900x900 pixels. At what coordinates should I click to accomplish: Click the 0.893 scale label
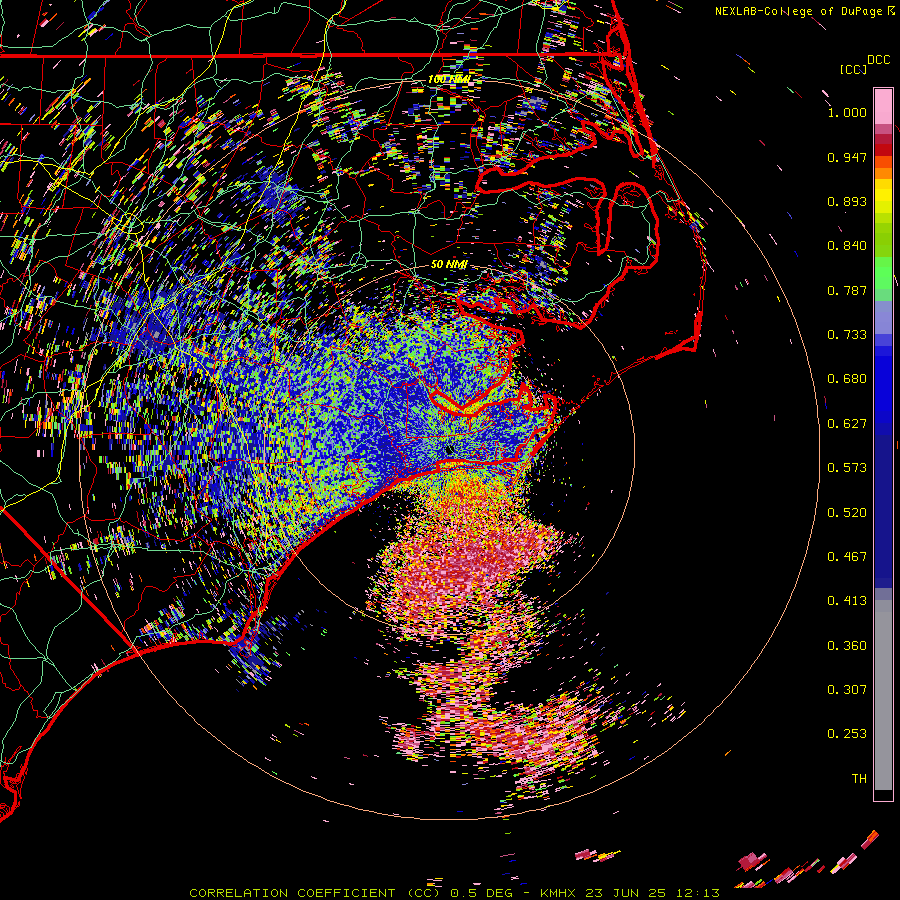(x=847, y=201)
